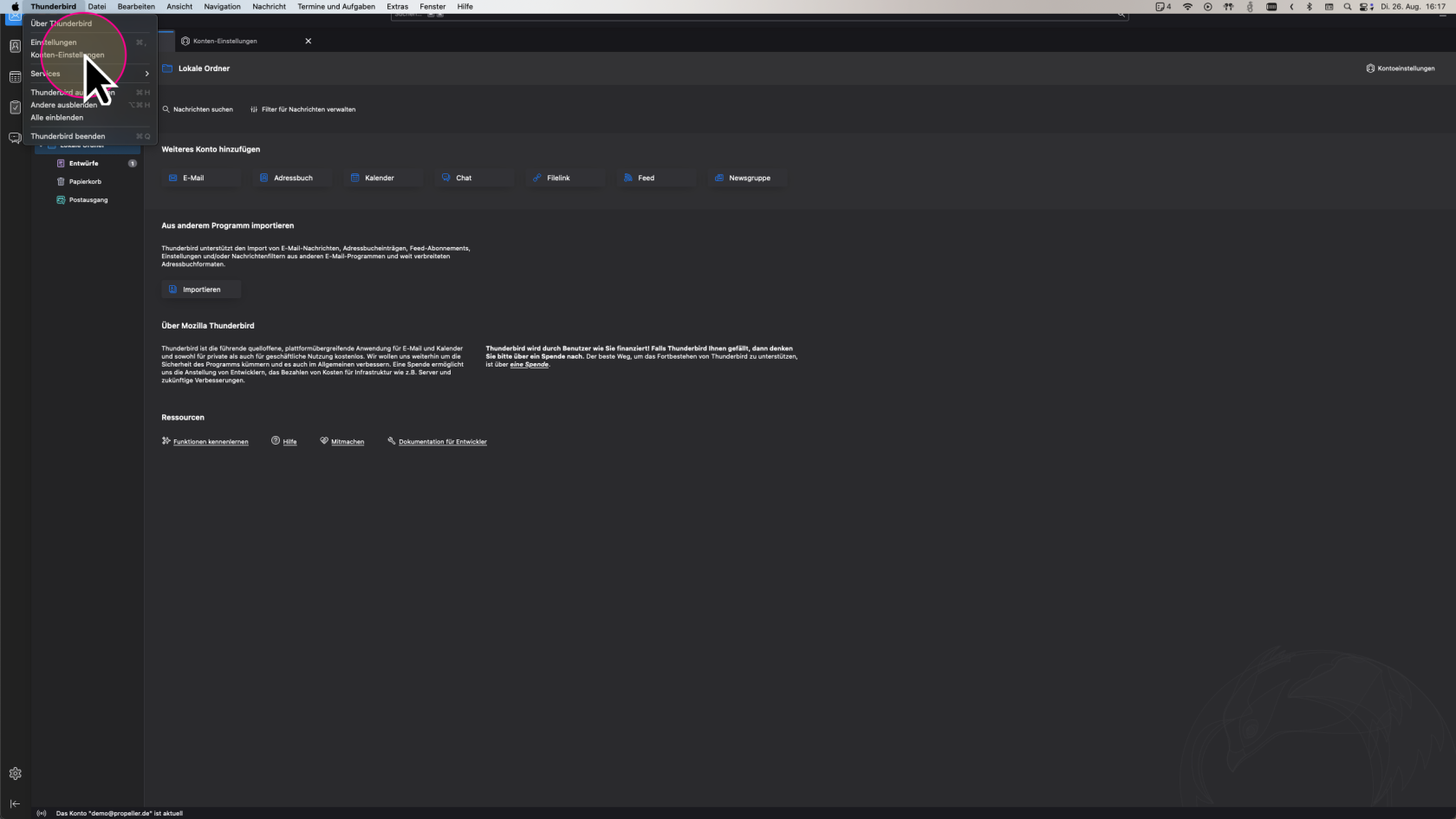This screenshot has height=819, width=1456.
Task: Follow the 'eine Spende' donation link
Action: point(529,365)
